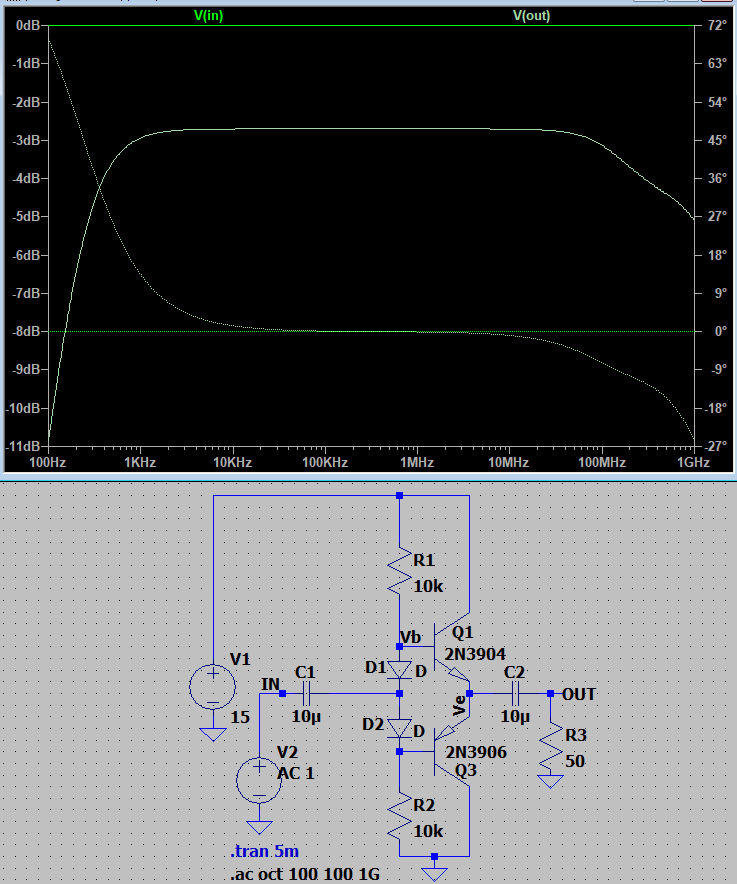Click the IN net label

click(x=270, y=684)
